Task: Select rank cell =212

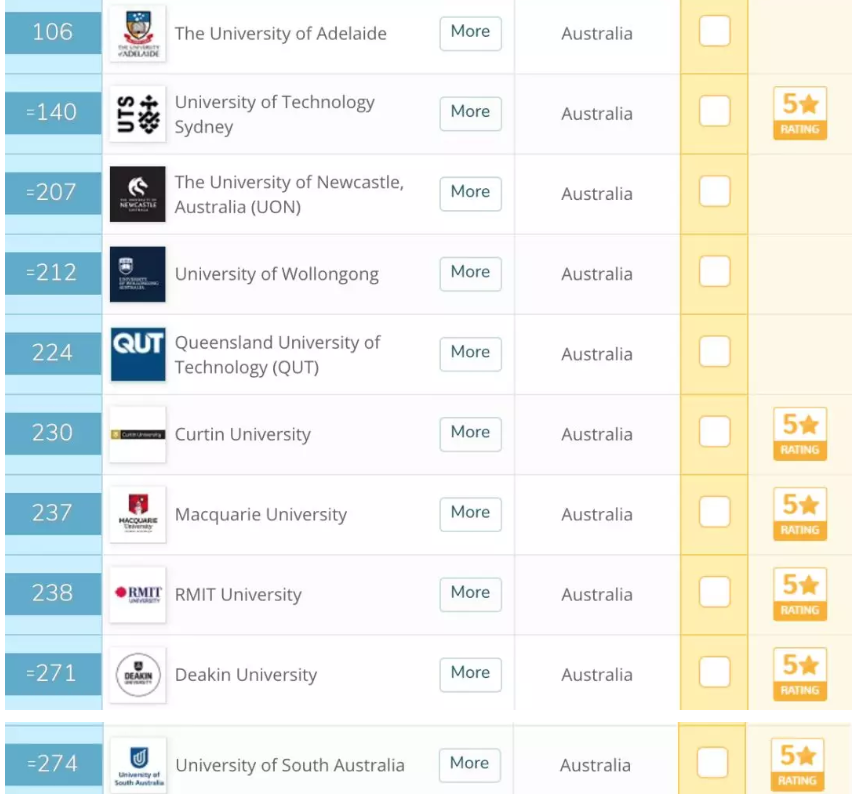Action: [x=53, y=273]
